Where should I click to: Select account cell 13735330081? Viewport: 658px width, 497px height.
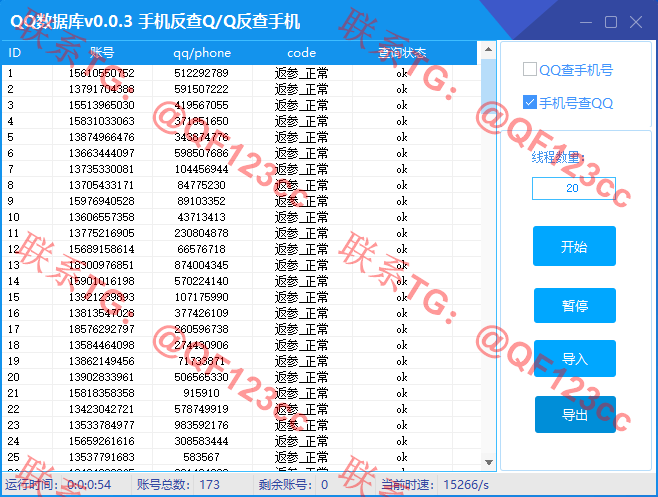[102, 169]
